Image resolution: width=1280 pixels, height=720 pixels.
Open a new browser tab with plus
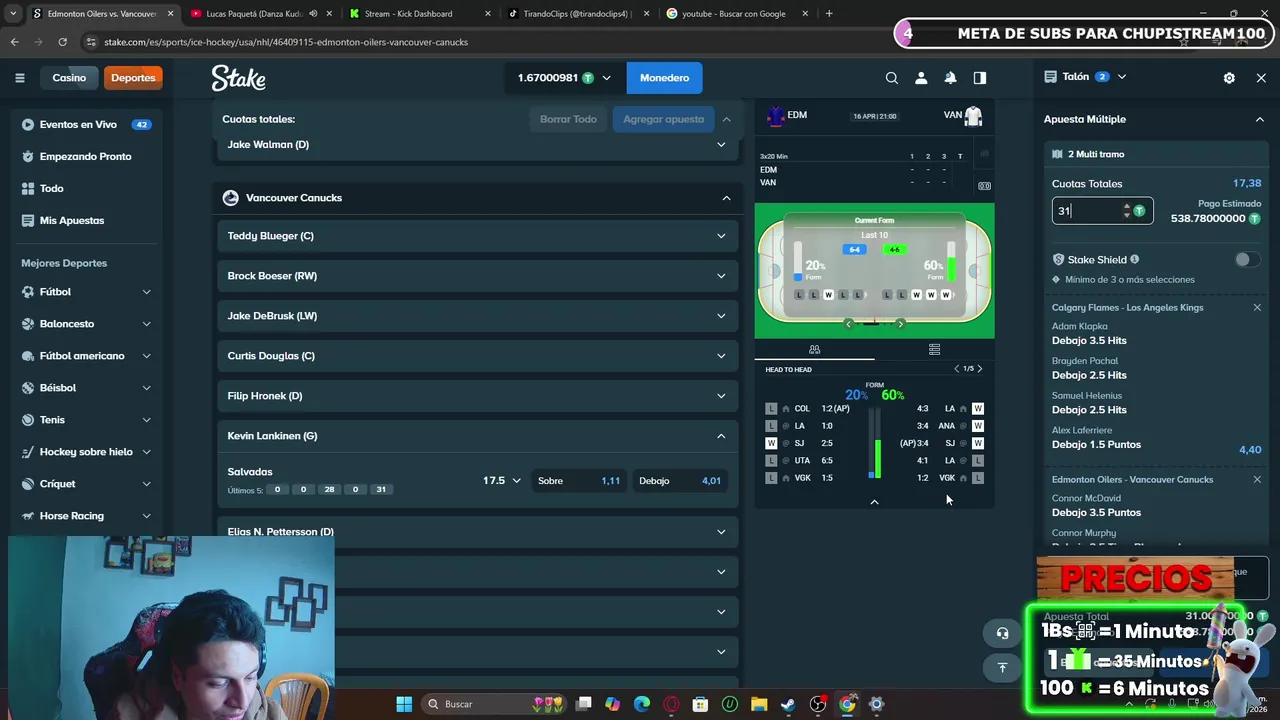pos(829,14)
